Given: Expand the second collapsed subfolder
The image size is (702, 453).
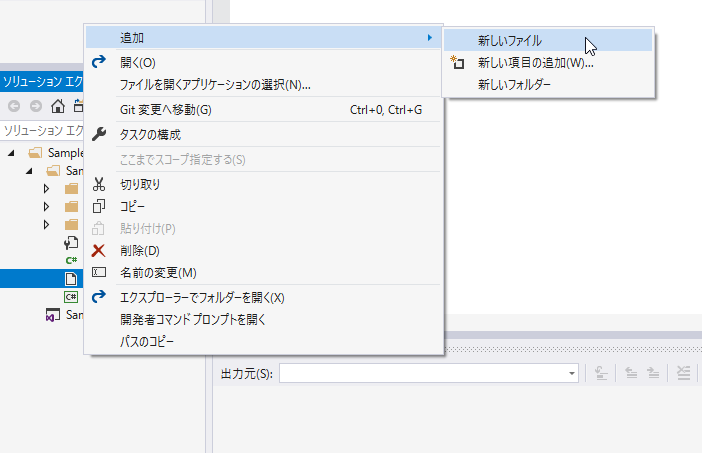Looking at the screenshot, I should coord(46,206).
